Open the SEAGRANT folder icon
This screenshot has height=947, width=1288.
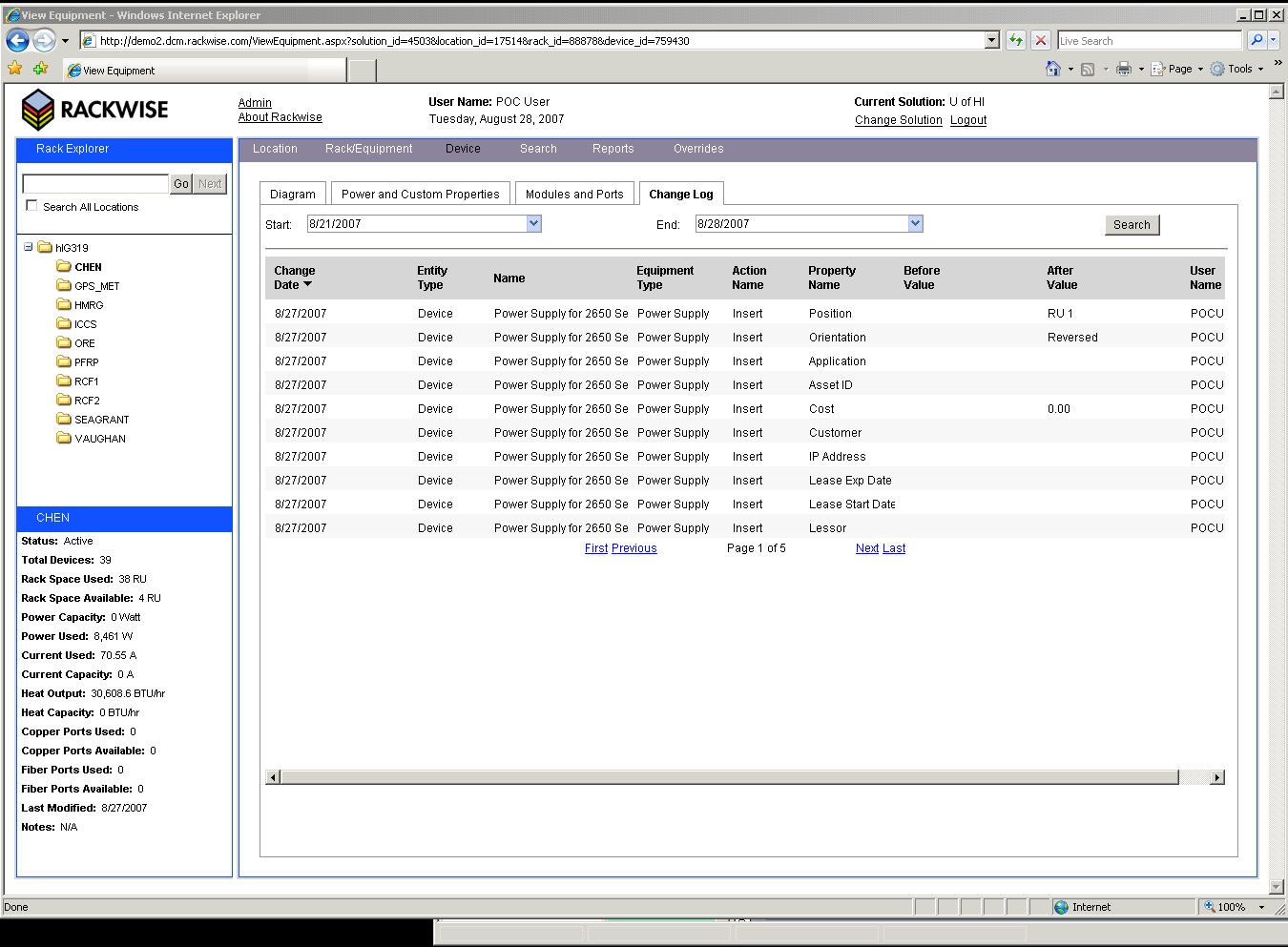[x=64, y=420]
